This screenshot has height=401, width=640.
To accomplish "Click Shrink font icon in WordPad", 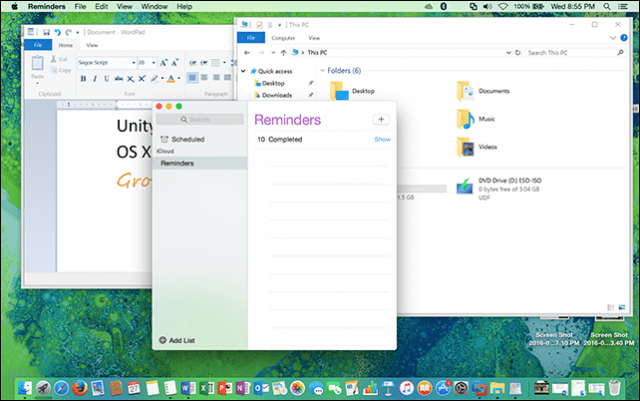I will [174, 62].
